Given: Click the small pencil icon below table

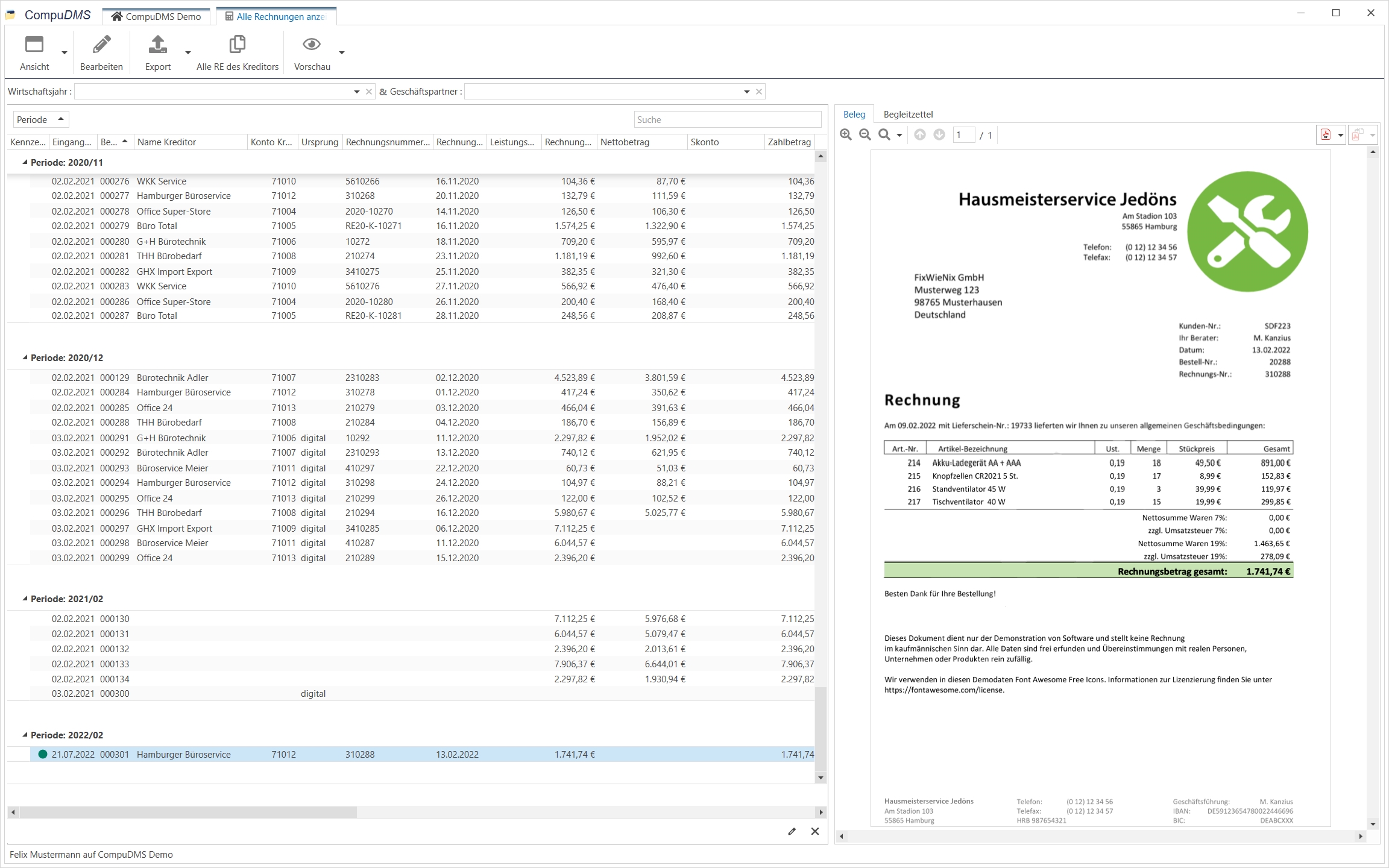Looking at the screenshot, I should coord(792,832).
